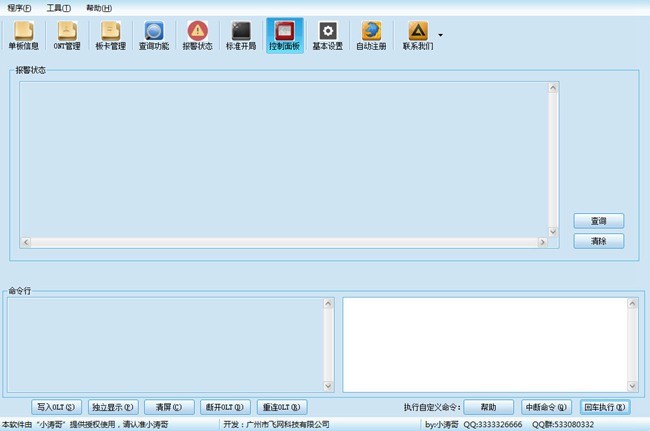Open the 程序(F) menu
650x431 pixels.
point(19,8)
